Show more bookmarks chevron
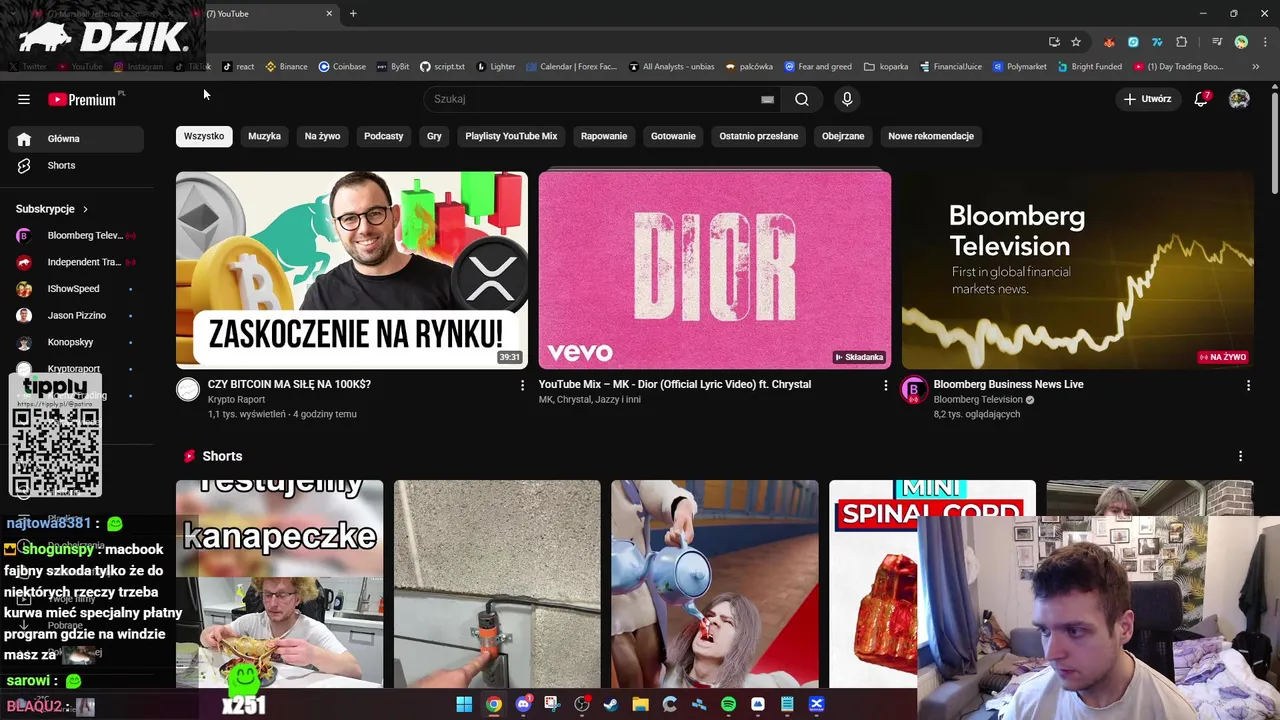Image resolution: width=1280 pixels, height=720 pixels. point(1256,67)
